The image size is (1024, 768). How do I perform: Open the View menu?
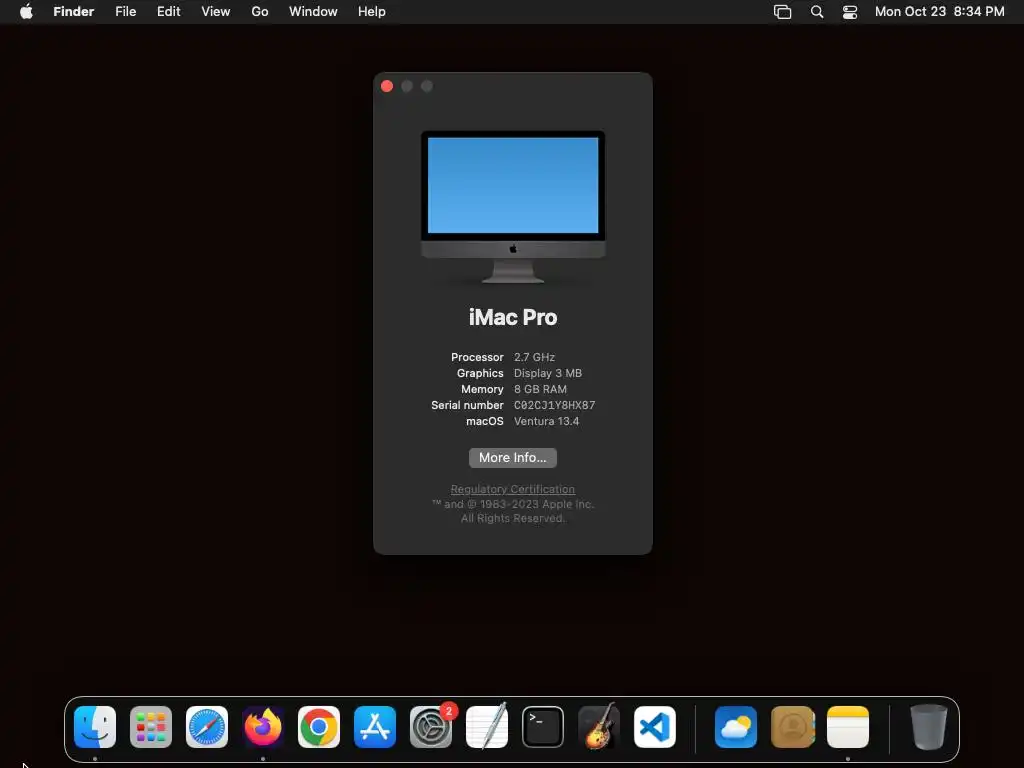coord(216,12)
